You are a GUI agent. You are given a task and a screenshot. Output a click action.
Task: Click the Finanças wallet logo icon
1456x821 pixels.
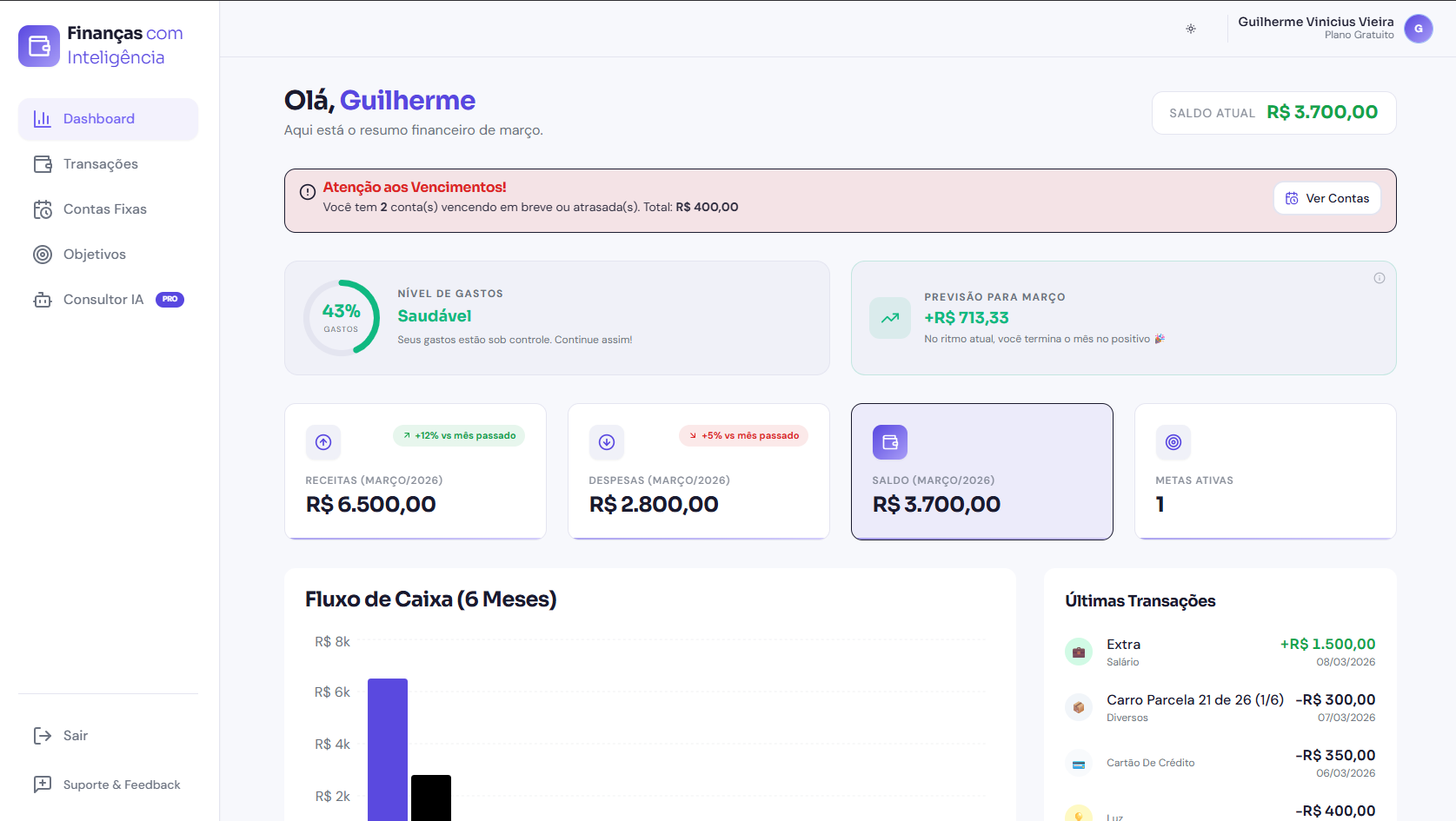pyautogui.click(x=38, y=44)
